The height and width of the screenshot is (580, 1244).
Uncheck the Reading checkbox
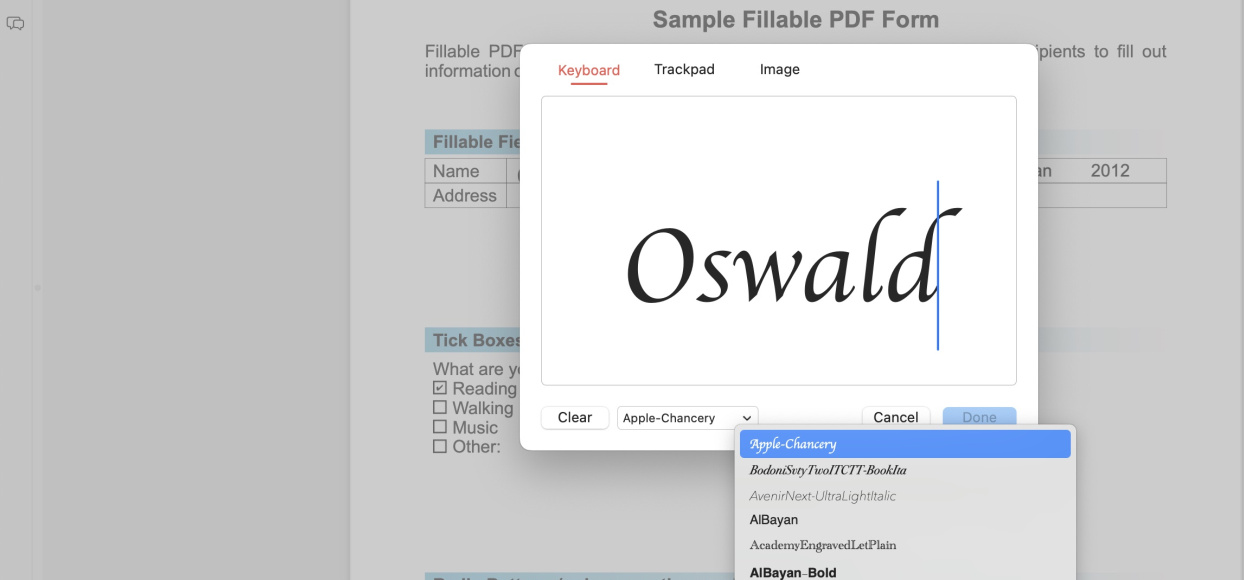pyautogui.click(x=438, y=388)
